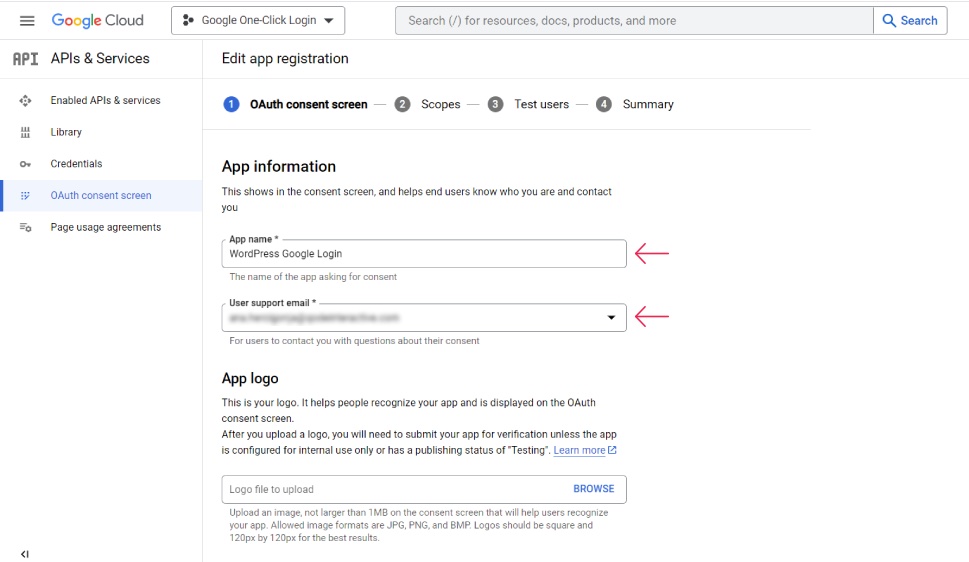969x562 pixels.
Task: Click the User support email dropdown arrow
Action: tap(611, 318)
